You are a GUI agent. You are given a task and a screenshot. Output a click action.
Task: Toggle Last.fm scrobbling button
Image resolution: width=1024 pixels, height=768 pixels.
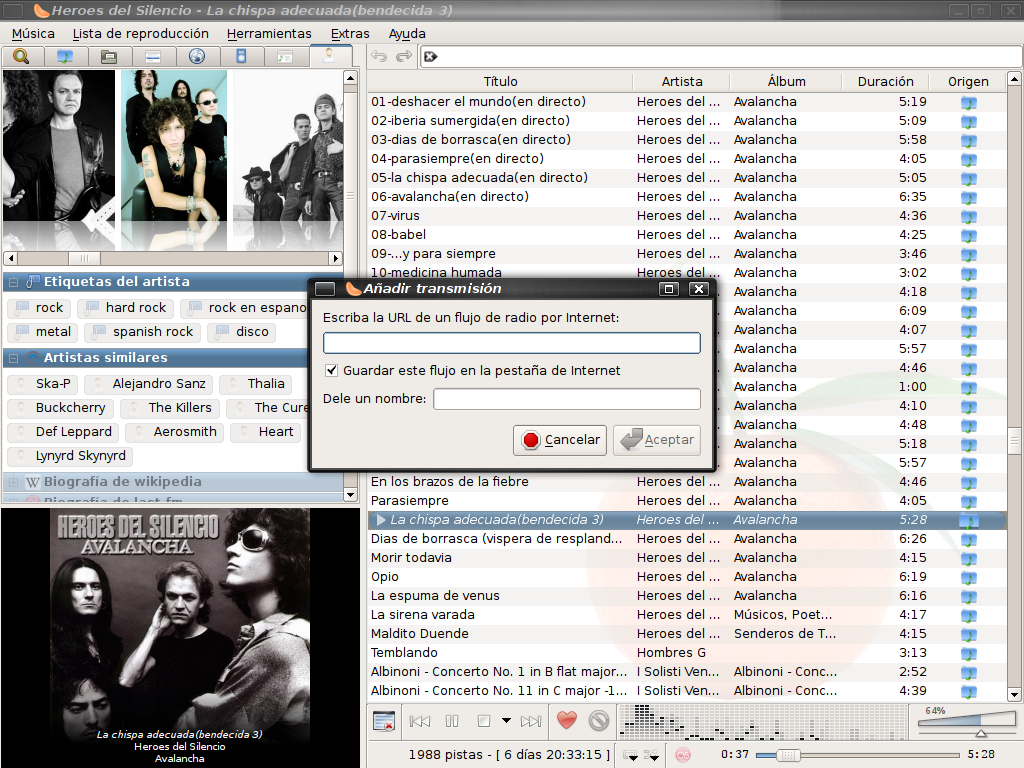click(682, 755)
